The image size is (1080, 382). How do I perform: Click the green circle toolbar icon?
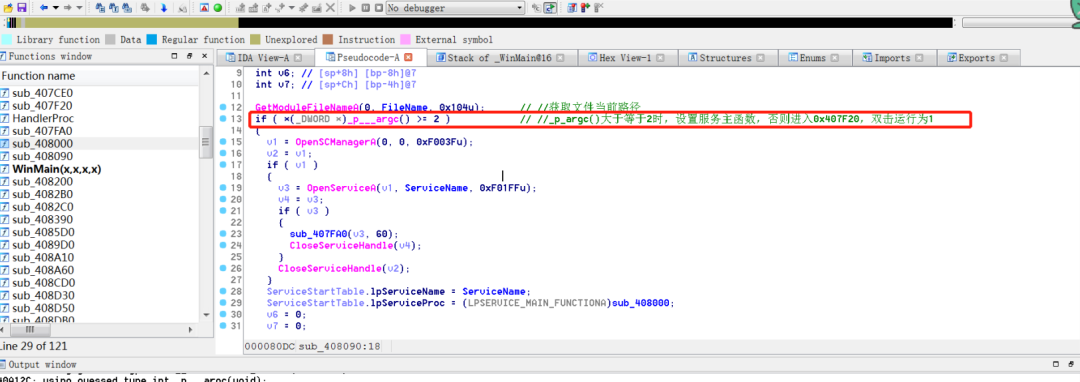218,8
